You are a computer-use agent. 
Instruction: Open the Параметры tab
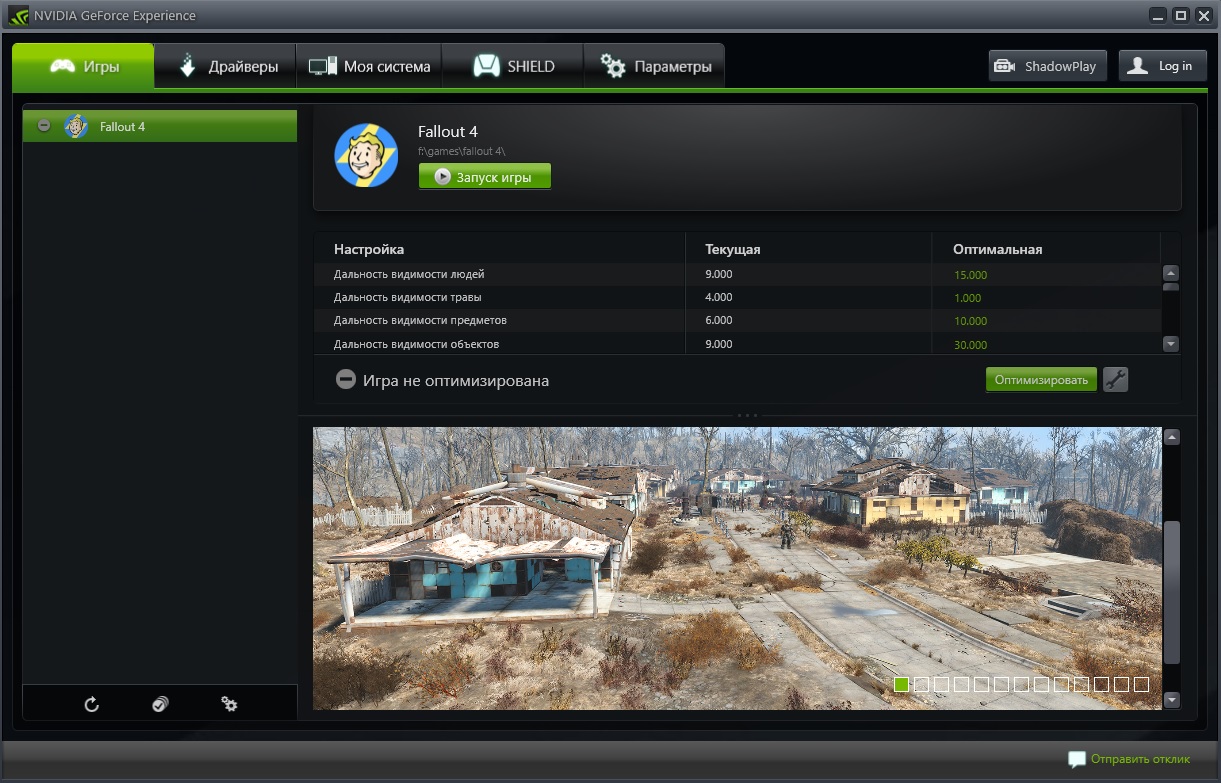pos(654,66)
